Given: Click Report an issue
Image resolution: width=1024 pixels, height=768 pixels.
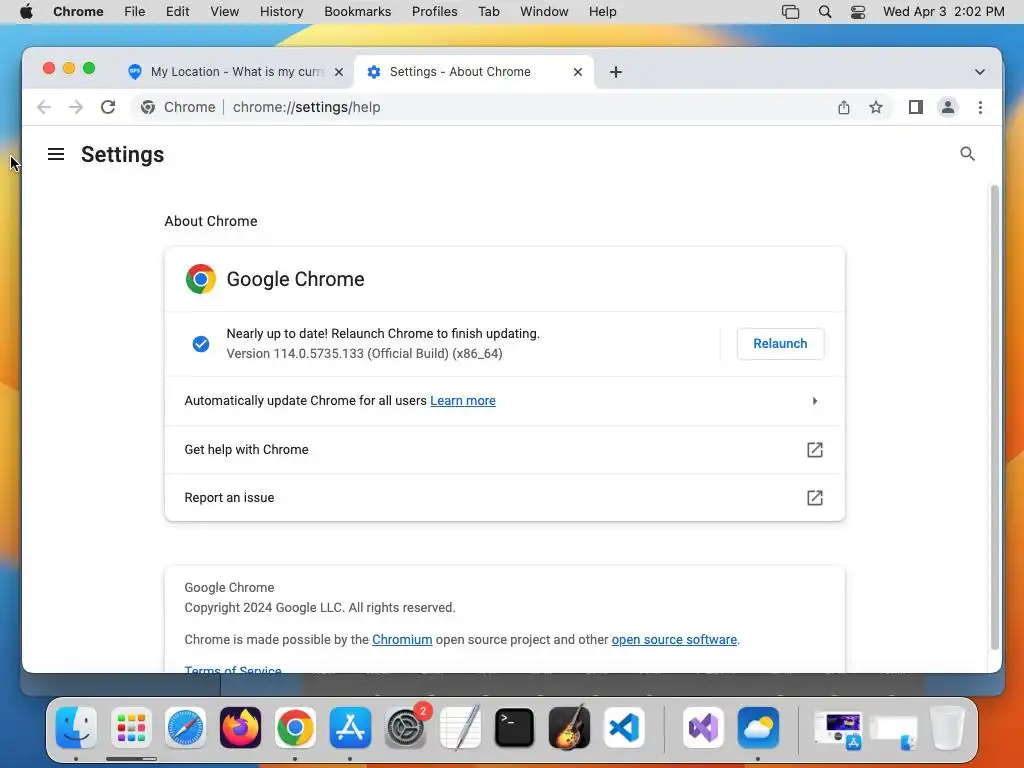Looking at the screenshot, I should 504,498.
